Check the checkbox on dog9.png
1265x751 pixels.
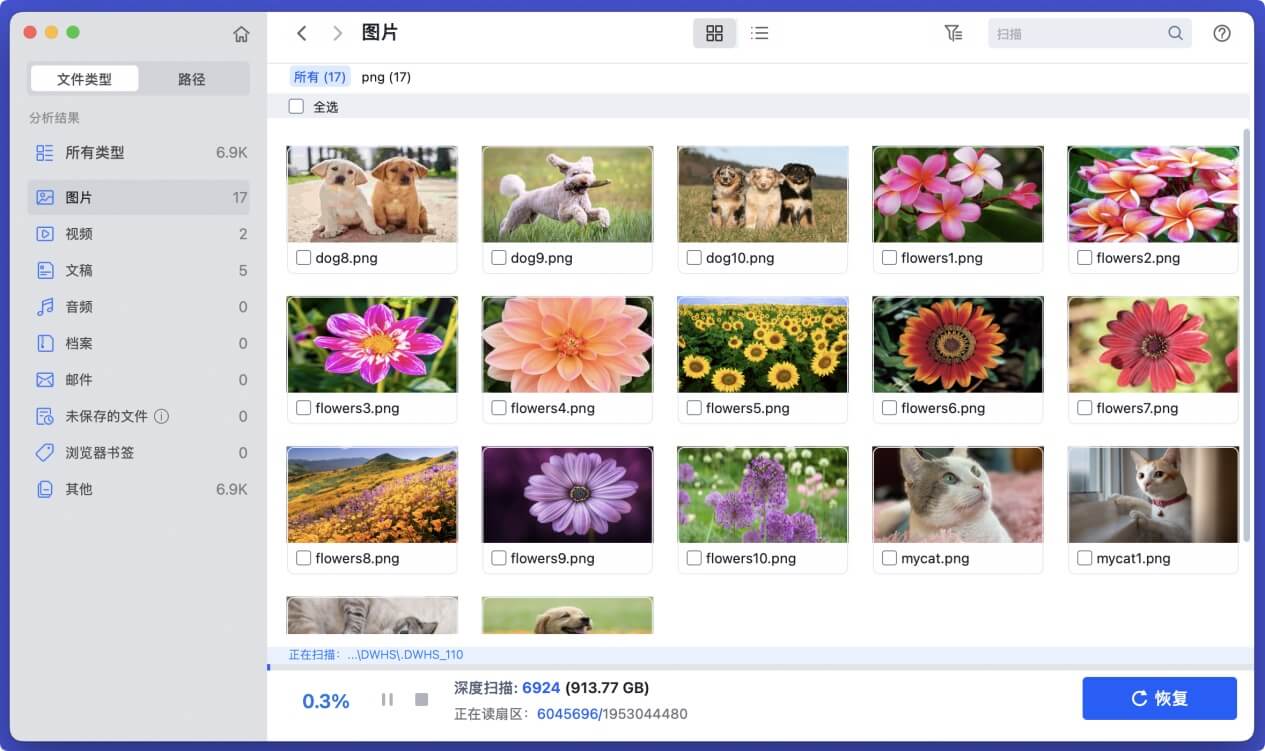(x=499, y=257)
